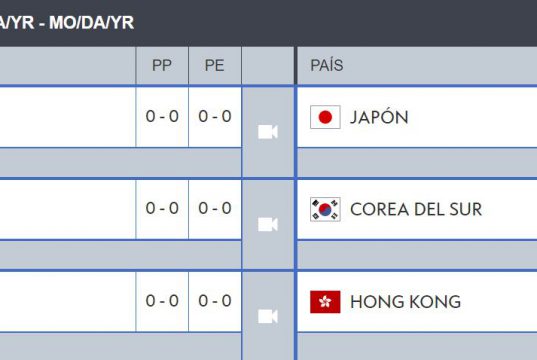Viewport: 537px width, 360px height.
Task: Click the Japan flag icon
Action: 325,117
